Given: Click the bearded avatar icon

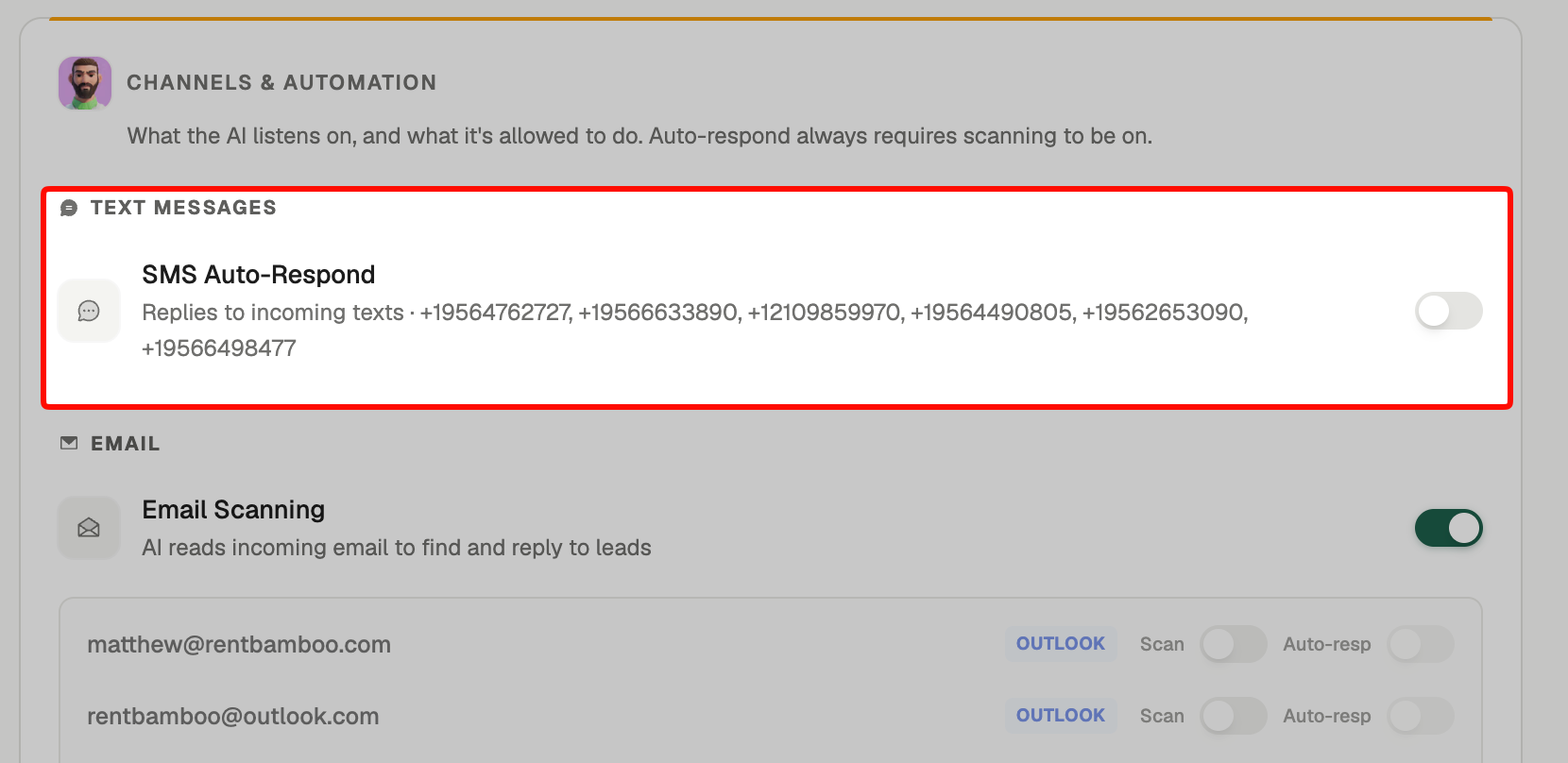Looking at the screenshot, I should pos(85,83).
